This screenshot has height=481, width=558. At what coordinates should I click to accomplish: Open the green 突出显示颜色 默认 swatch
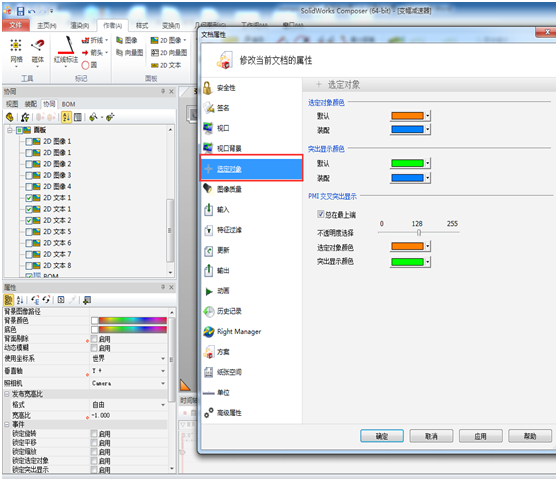(410, 163)
